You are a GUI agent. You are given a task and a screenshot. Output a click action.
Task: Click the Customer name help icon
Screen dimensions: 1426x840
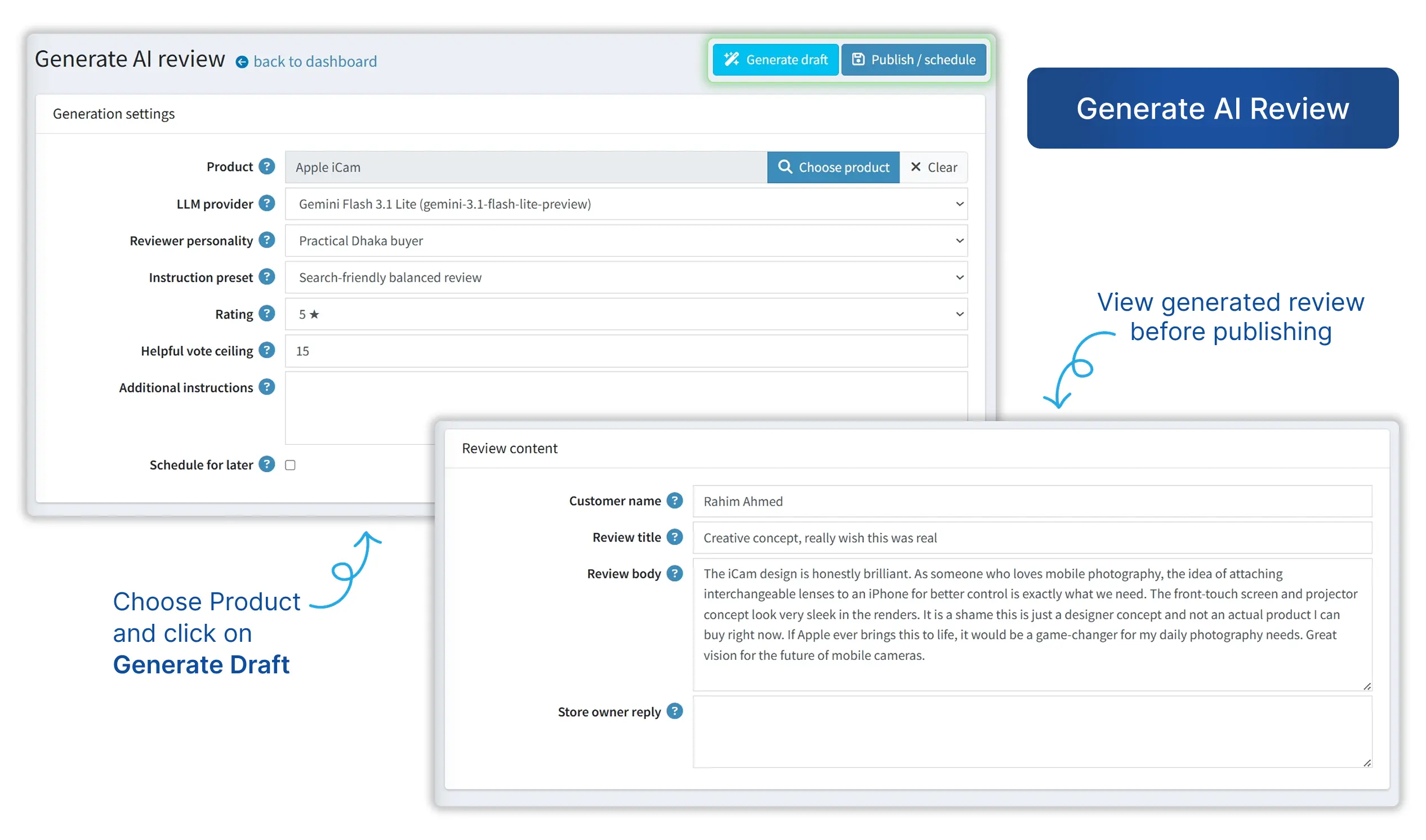tap(675, 501)
